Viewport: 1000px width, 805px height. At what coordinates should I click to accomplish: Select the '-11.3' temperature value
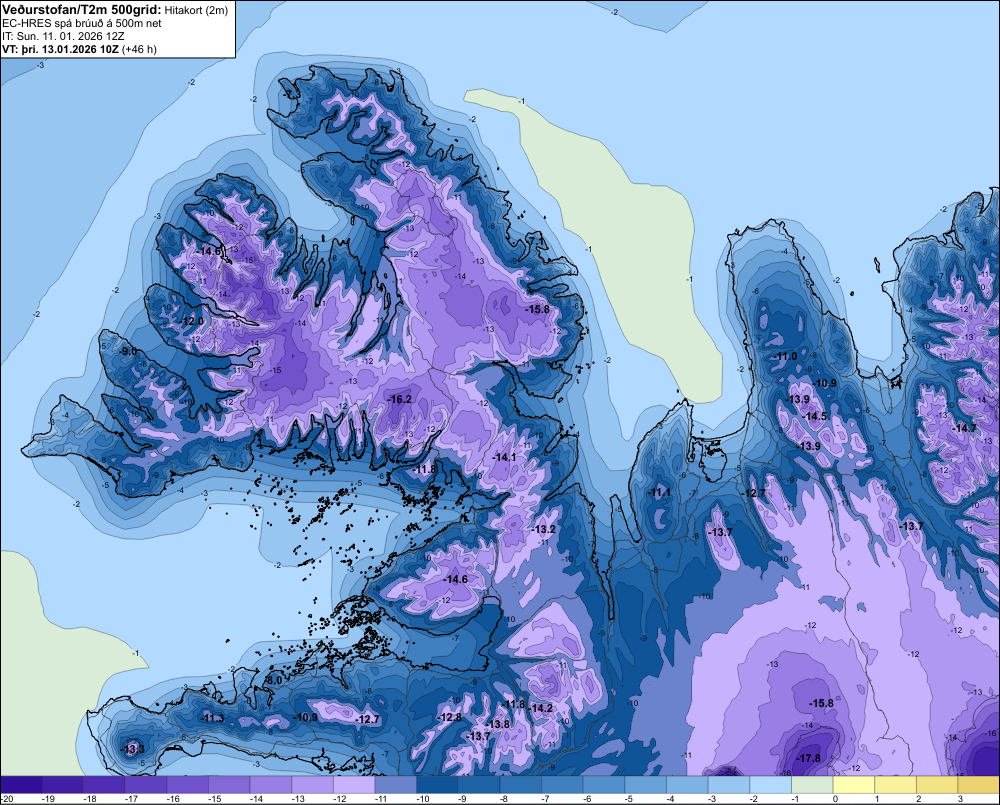212,718
